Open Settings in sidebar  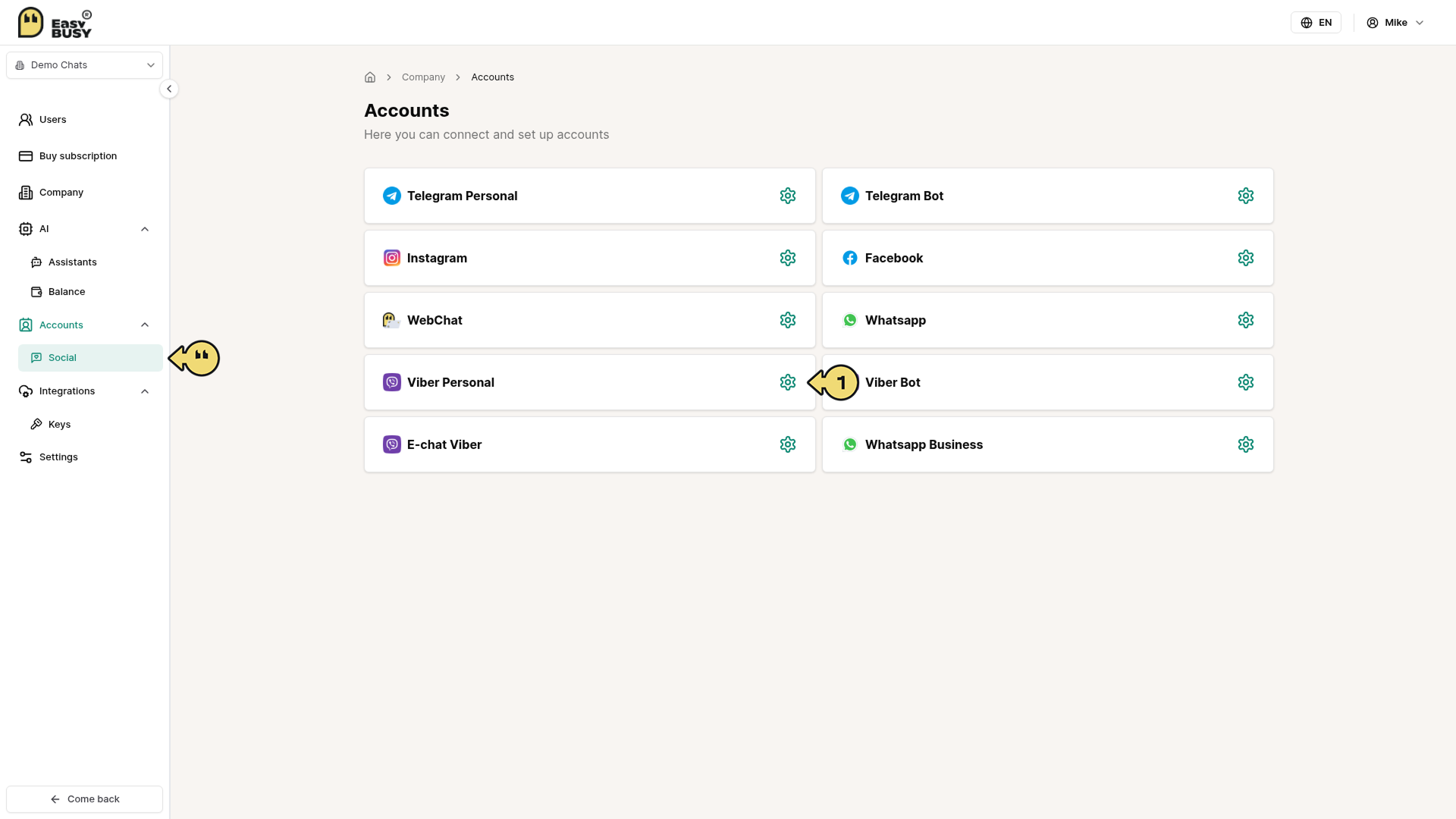(x=84, y=457)
